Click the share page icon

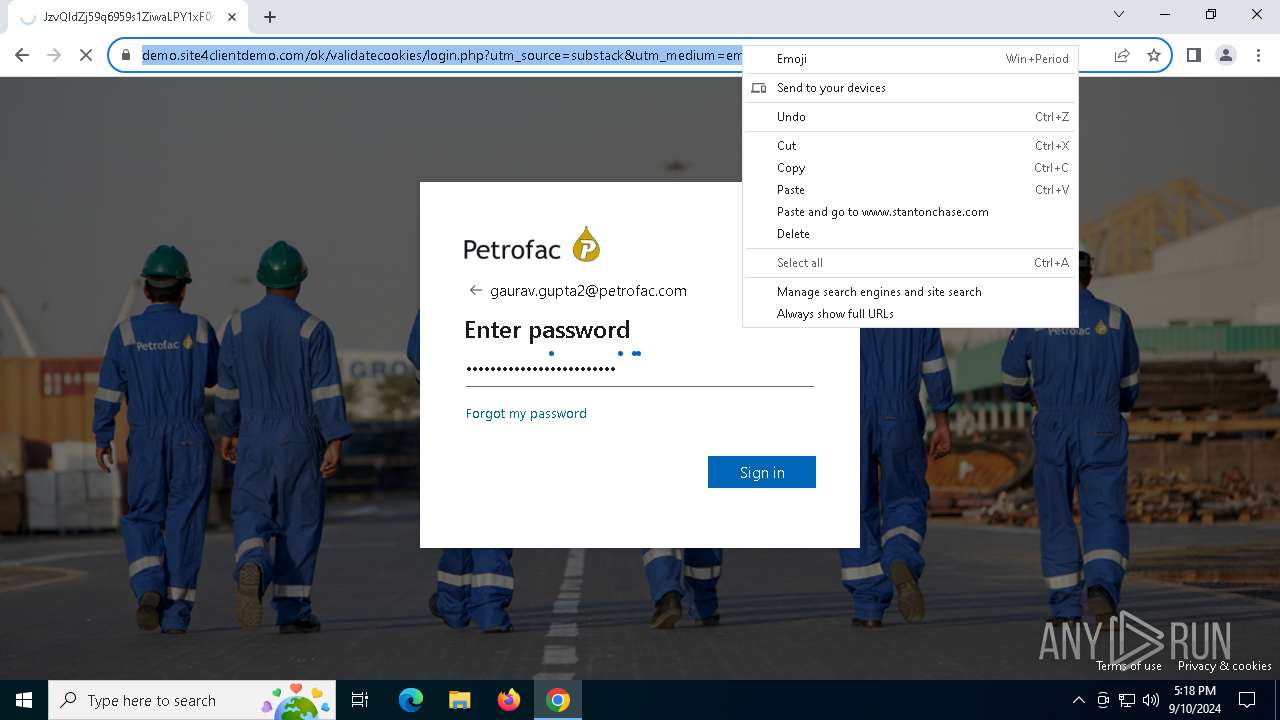point(1122,56)
